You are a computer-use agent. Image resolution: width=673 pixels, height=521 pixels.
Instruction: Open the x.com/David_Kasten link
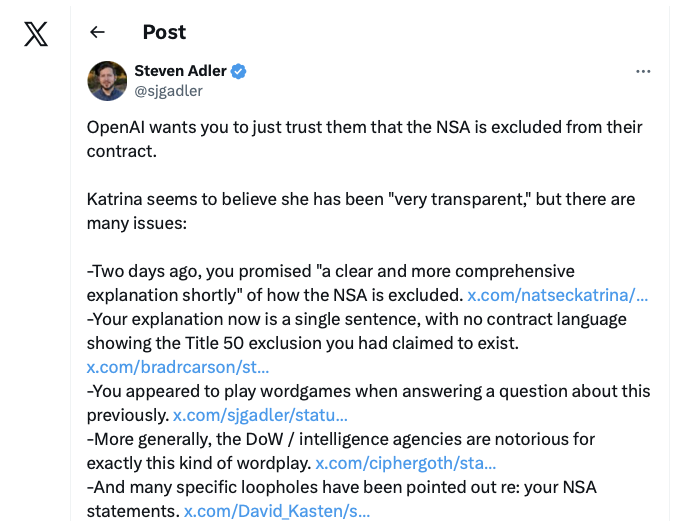click(x=277, y=511)
